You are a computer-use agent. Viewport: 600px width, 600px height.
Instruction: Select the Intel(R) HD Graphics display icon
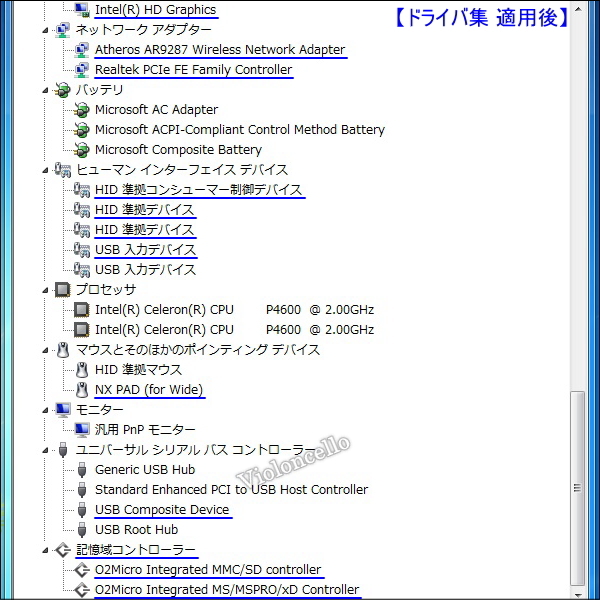pyautogui.click(x=82, y=10)
